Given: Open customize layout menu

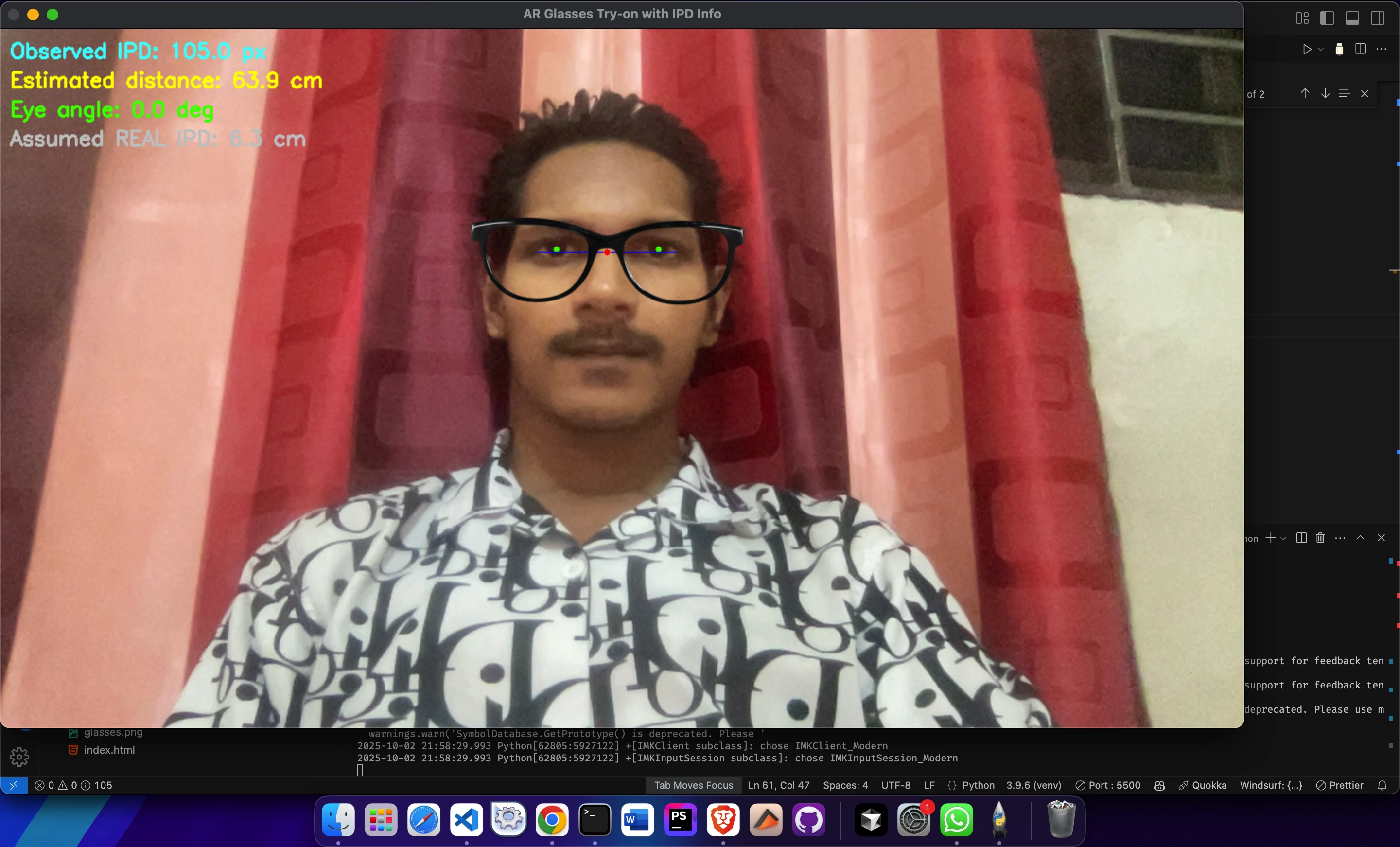Looking at the screenshot, I should tap(1302, 18).
